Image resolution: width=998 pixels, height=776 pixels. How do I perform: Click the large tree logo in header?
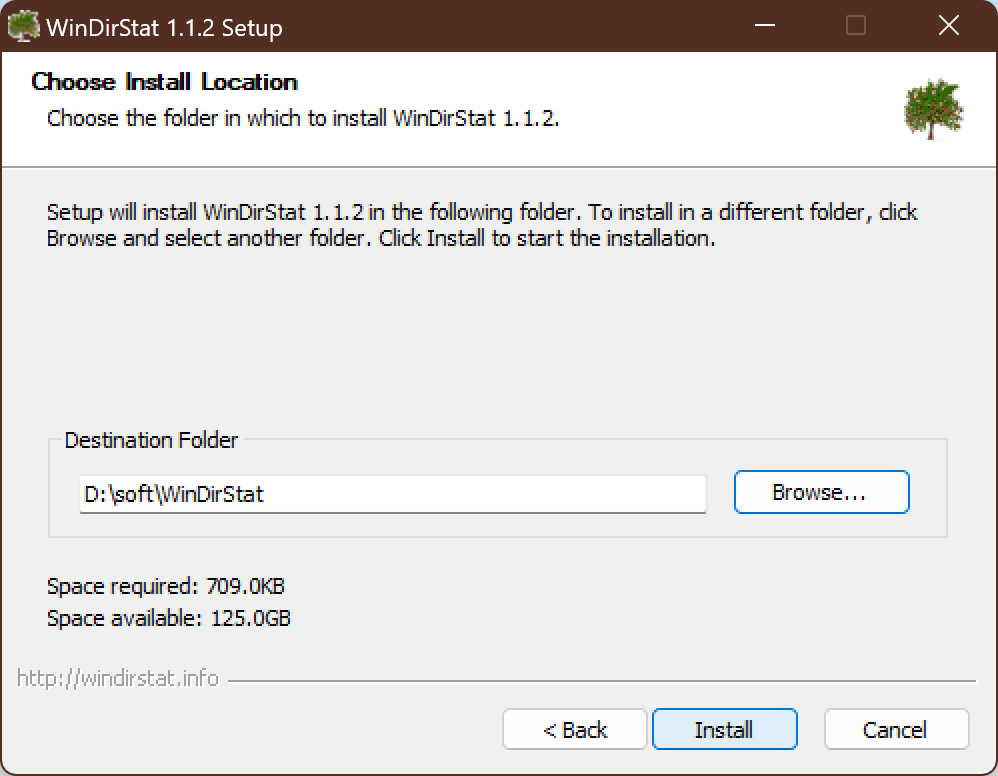[933, 109]
